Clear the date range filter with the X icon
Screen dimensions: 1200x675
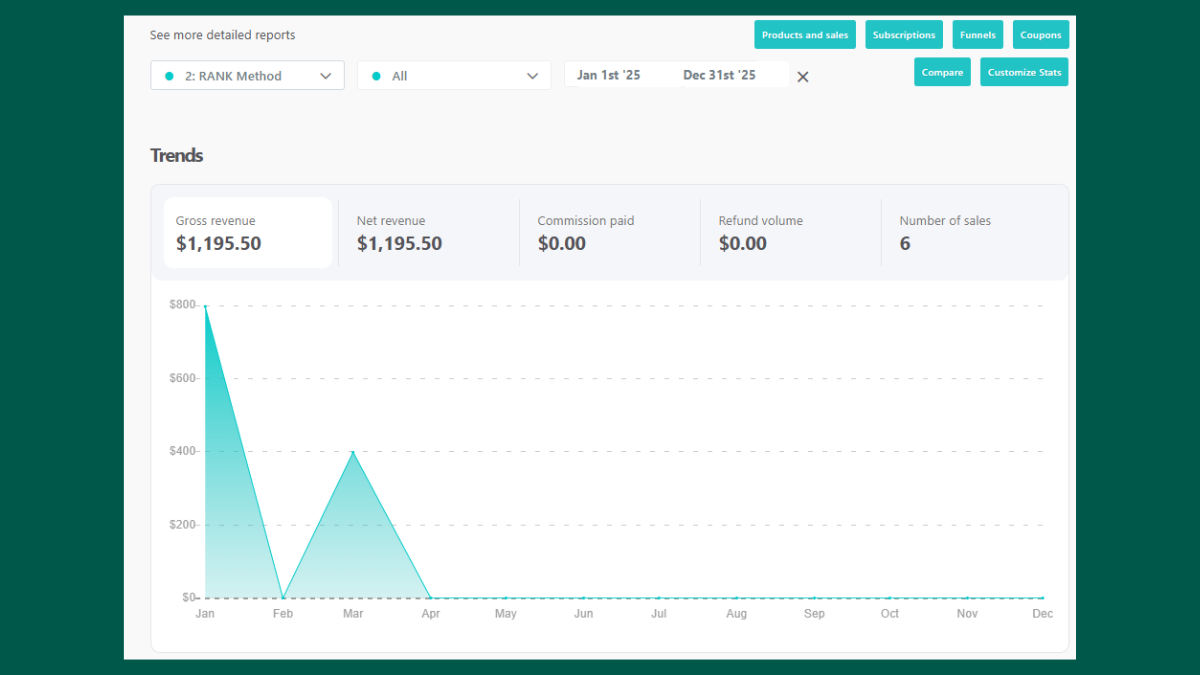802,76
